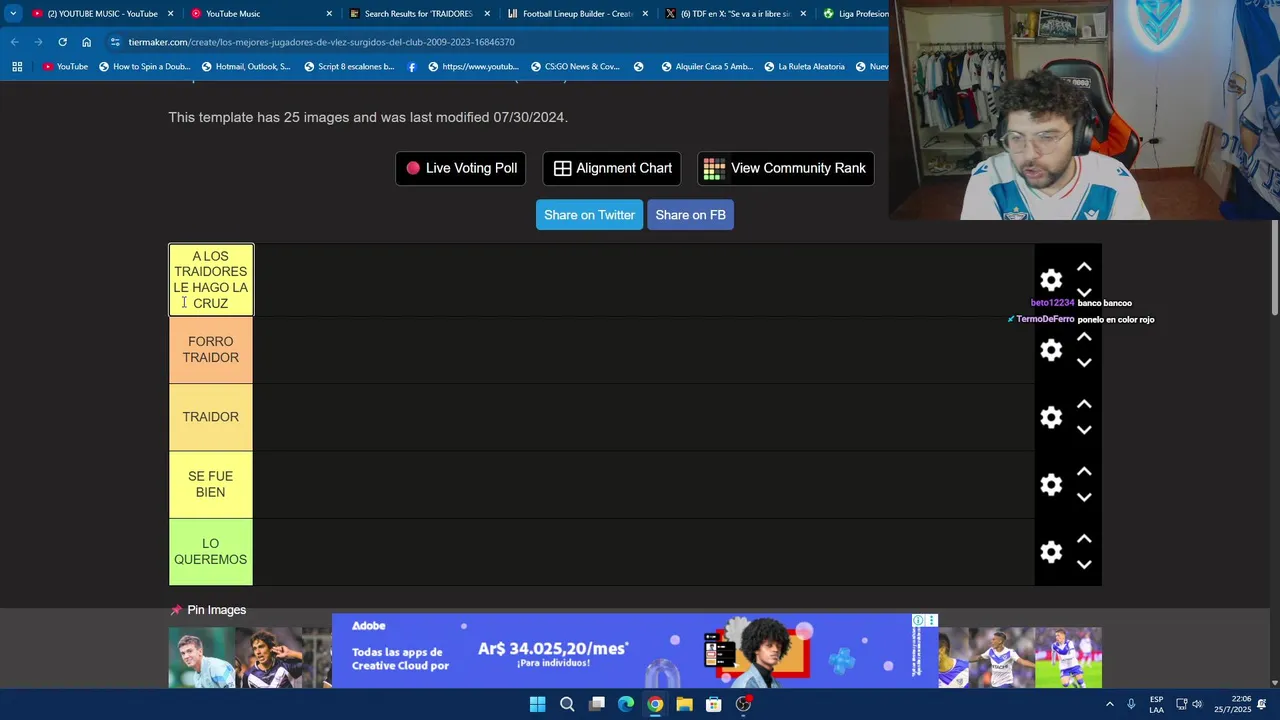Open the tab search dropdown arrow

pyautogui.click(x=13, y=14)
